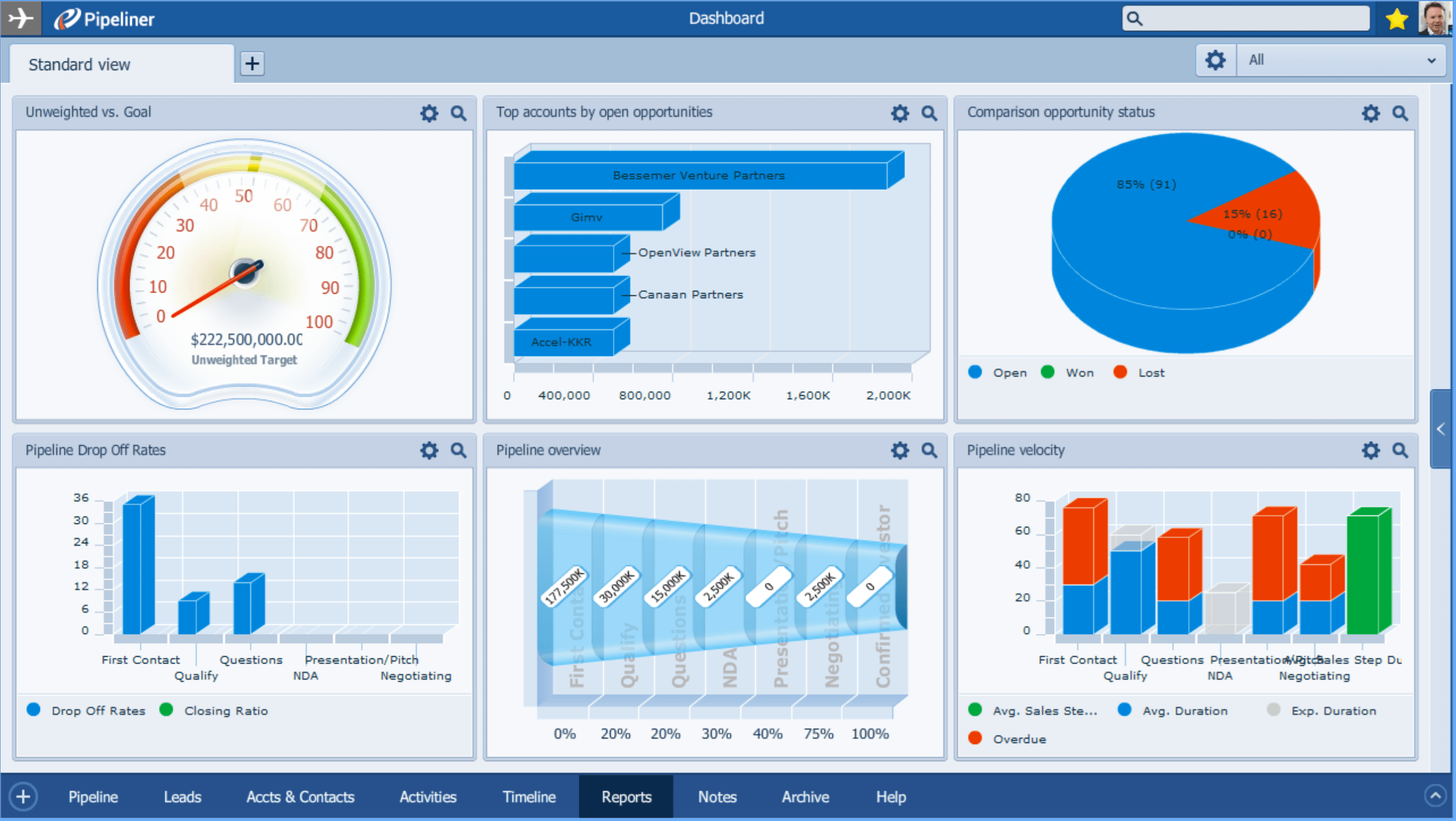Click the red Lost color swatch in the legend
Screen dimensions: 1456x821
point(1120,372)
